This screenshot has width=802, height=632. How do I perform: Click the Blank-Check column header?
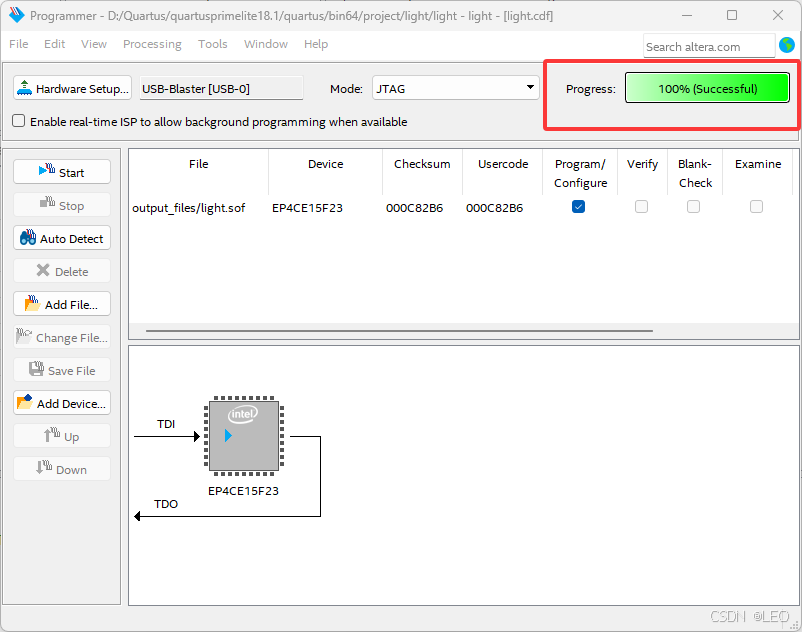(x=695, y=173)
